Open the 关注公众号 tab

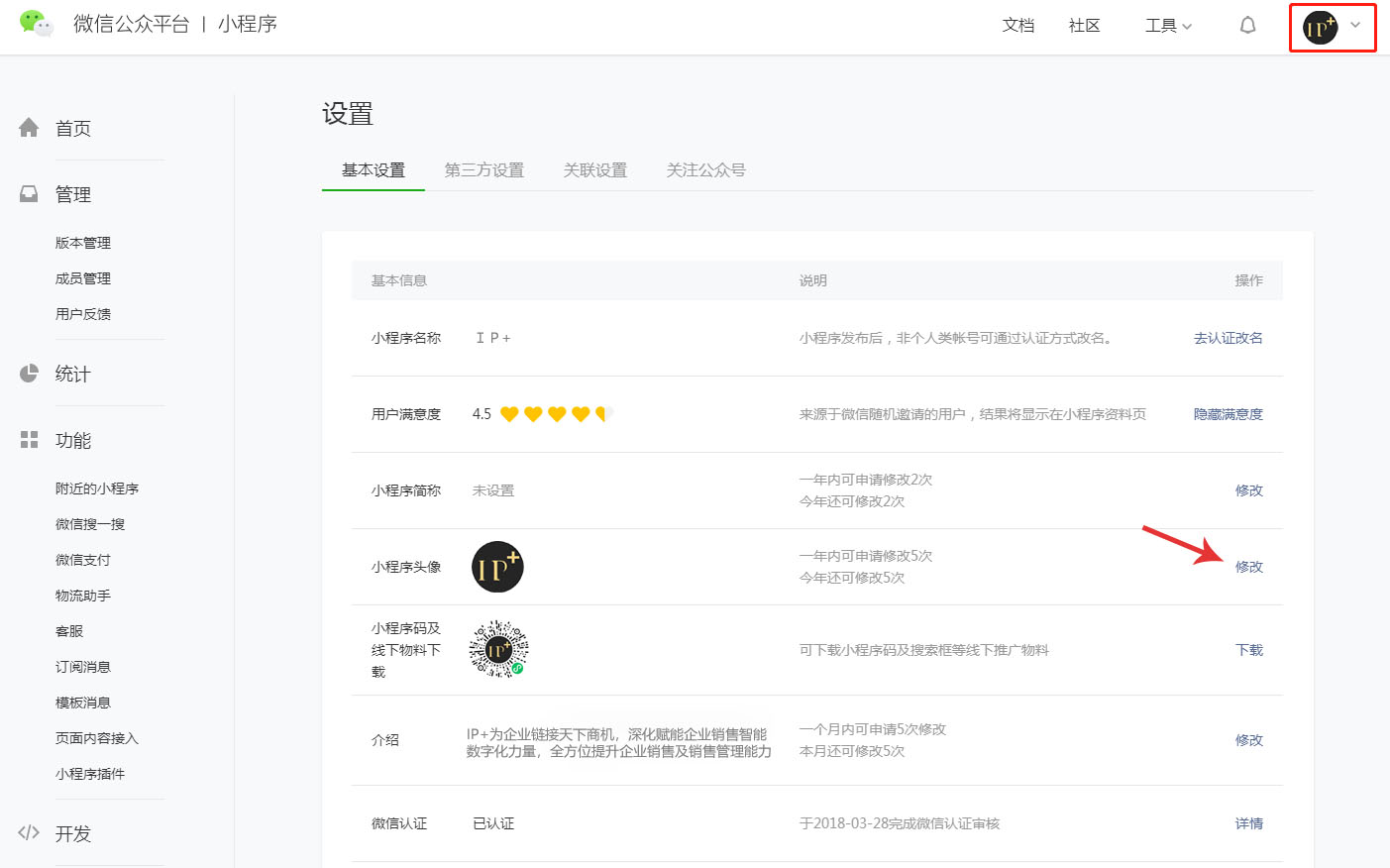(705, 170)
